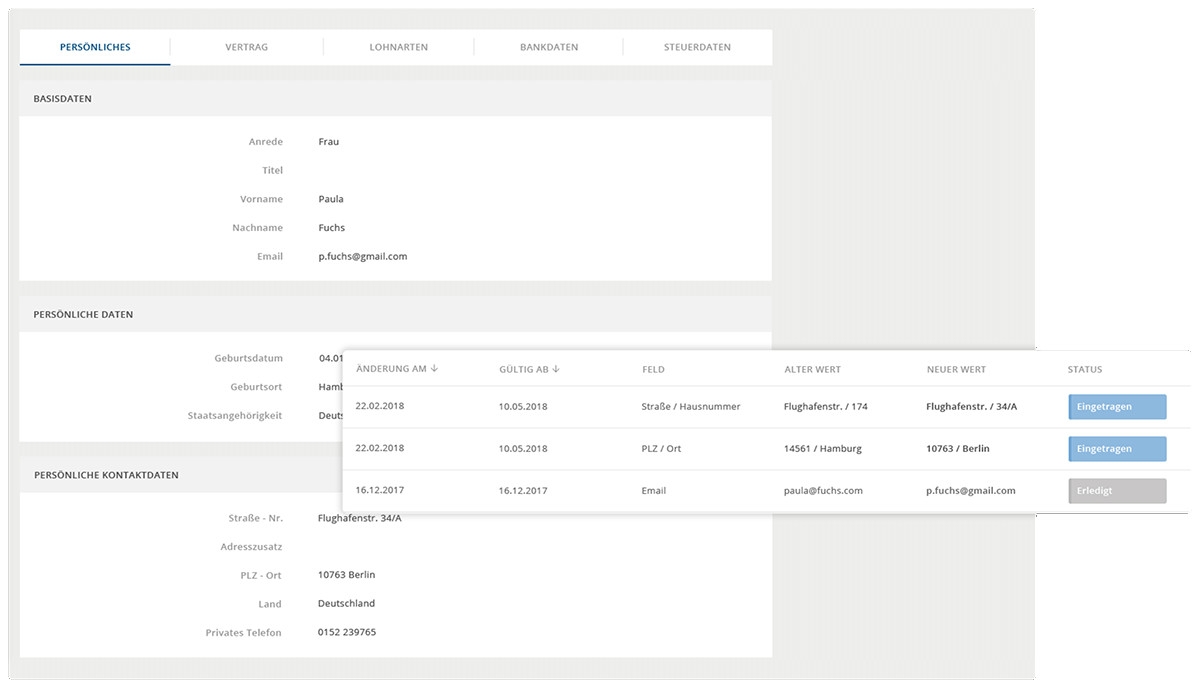Screen dimensions: 1200x688
Task: Click the Straße value Flughafenstr. 34/A
Action: point(359,518)
